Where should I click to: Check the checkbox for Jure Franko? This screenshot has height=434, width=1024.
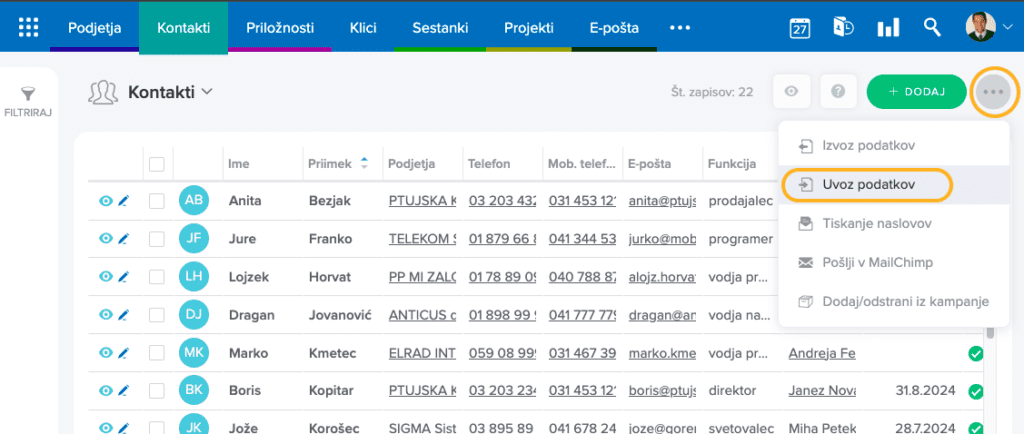point(156,240)
